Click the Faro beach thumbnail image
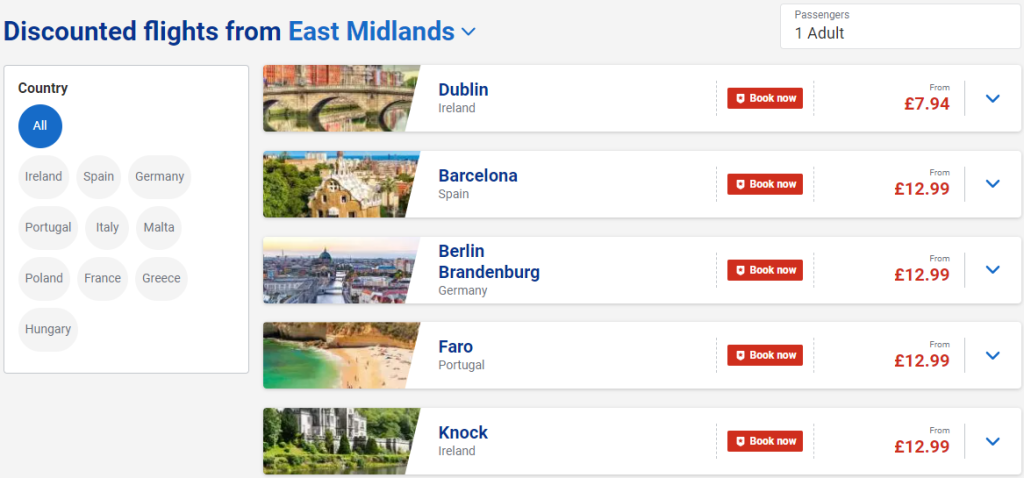This screenshot has height=478, width=1024. (x=341, y=355)
